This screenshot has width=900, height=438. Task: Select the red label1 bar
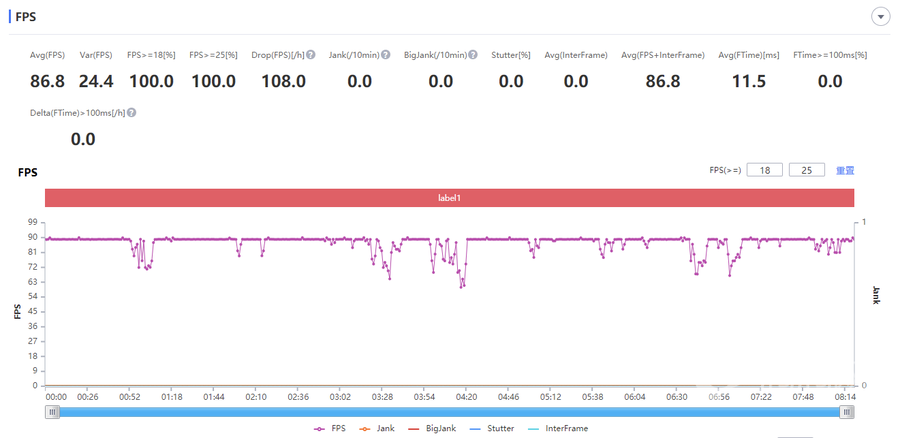tap(449, 198)
